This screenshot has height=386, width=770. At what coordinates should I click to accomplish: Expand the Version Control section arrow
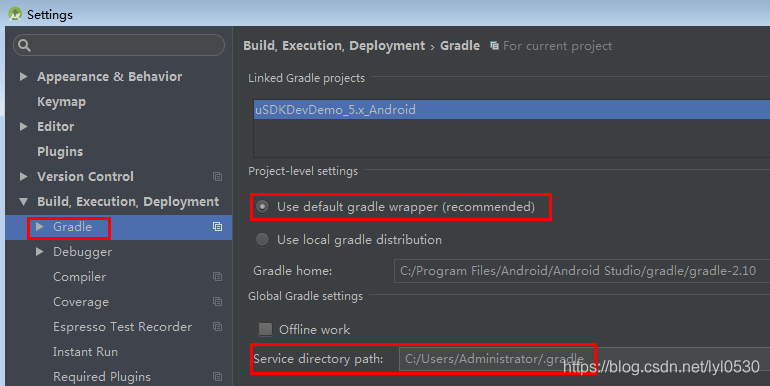click(23, 176)
